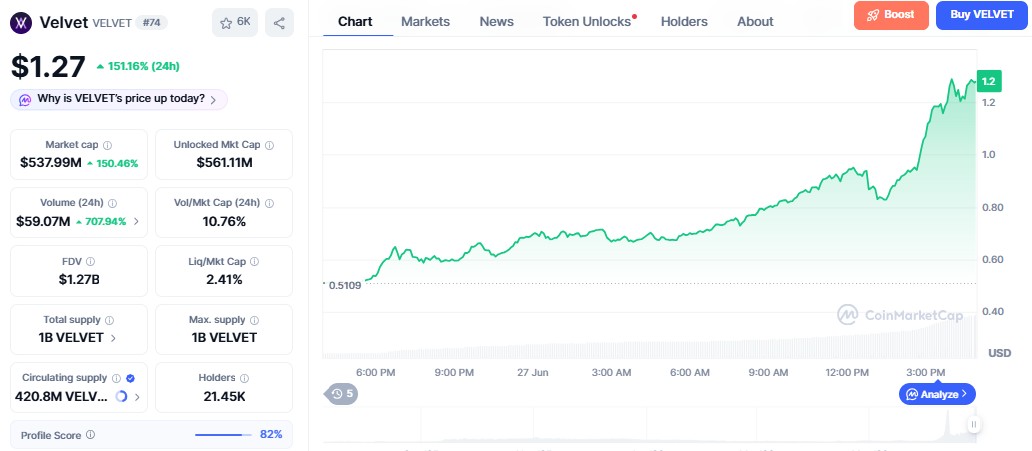
Task: Click the 21.45K holders value
Action: click(x=224, y=397)
